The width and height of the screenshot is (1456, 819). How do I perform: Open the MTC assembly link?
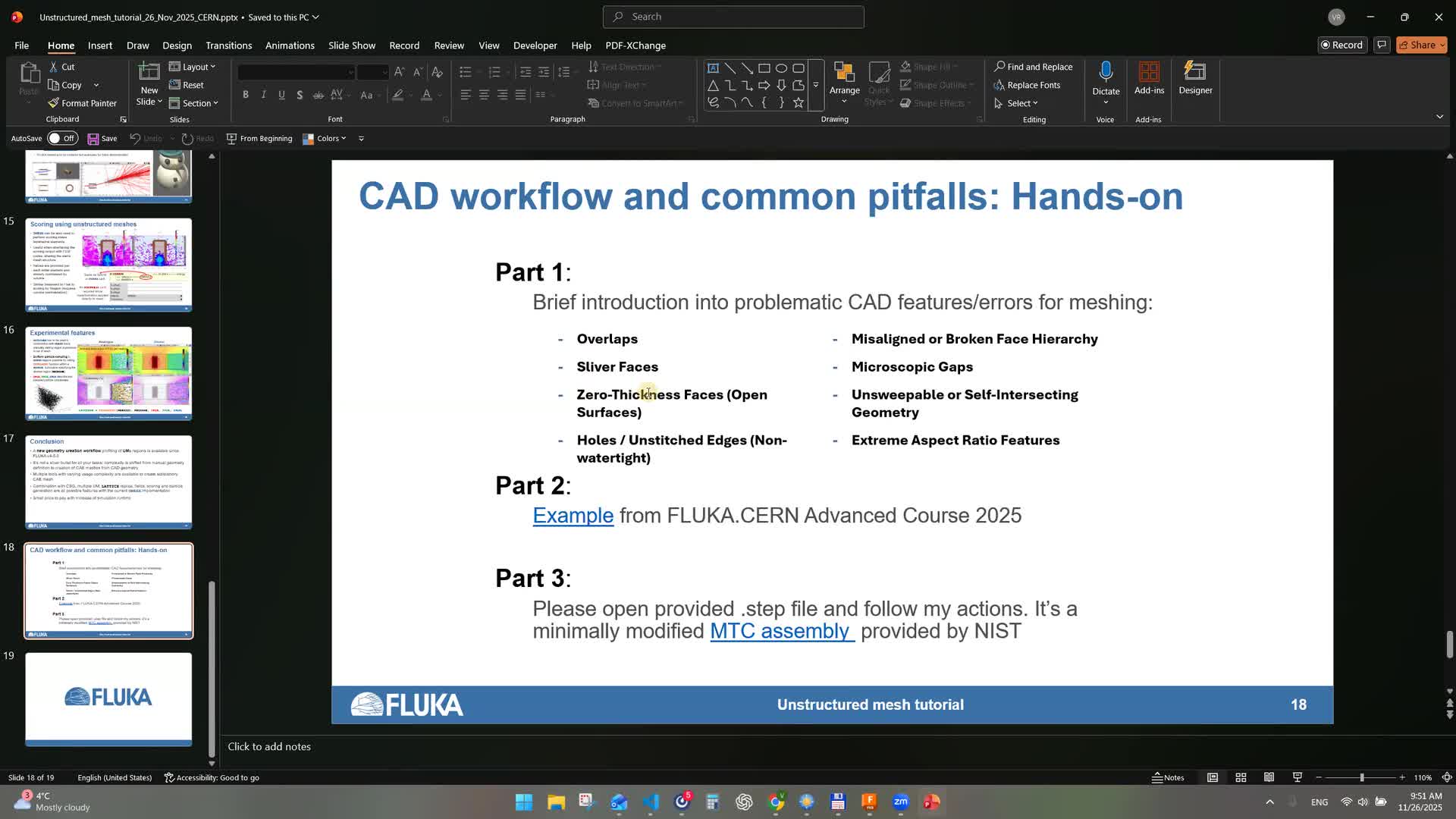pyautogui.click(x=782, y=632)
